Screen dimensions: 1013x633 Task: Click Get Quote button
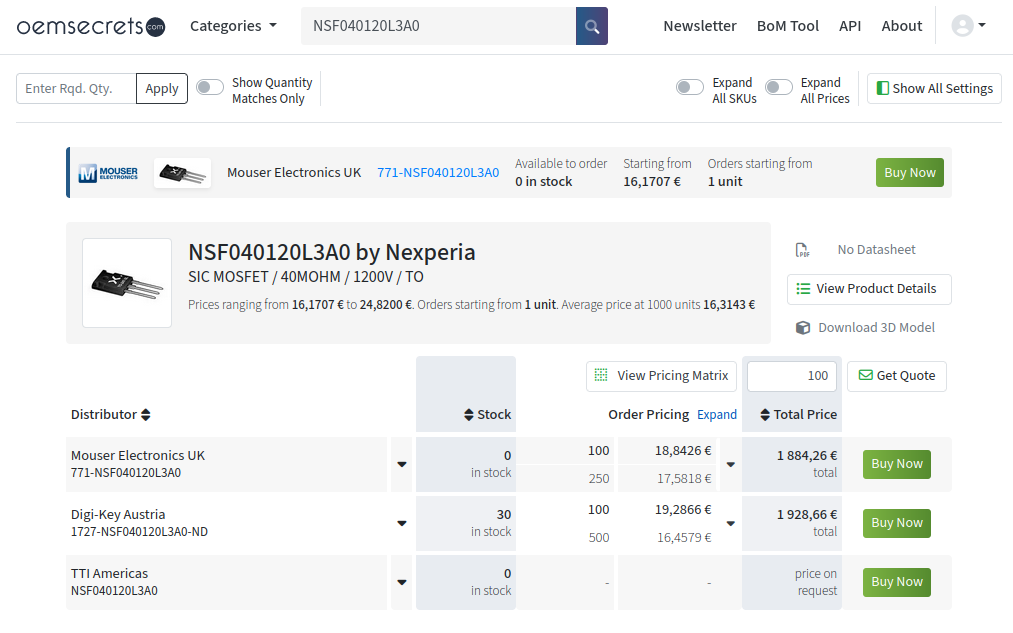[x=896, y=376]
